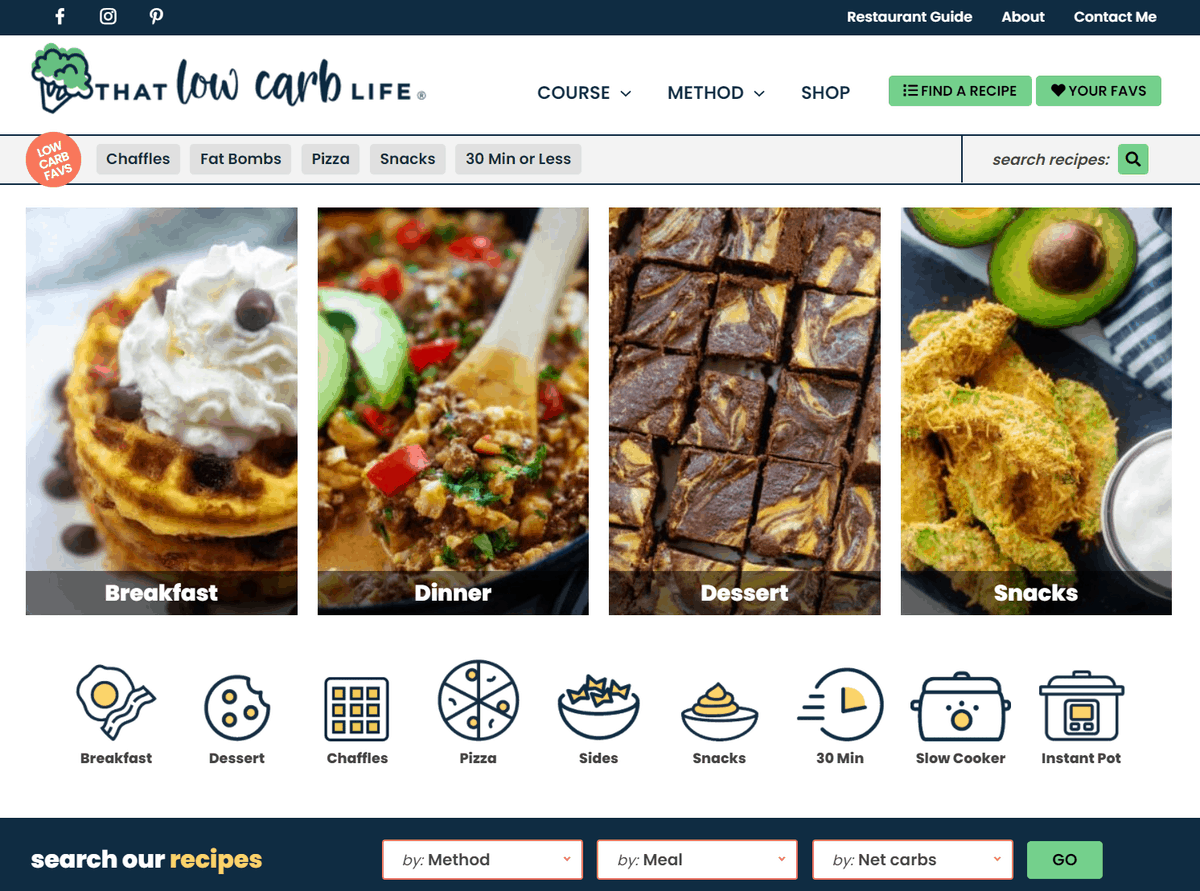The width and height of the screenshot is (1200, 891).
Task: Open the by: Net carbs dropdown
Action: pyautogui.click(x=912, y=860)
